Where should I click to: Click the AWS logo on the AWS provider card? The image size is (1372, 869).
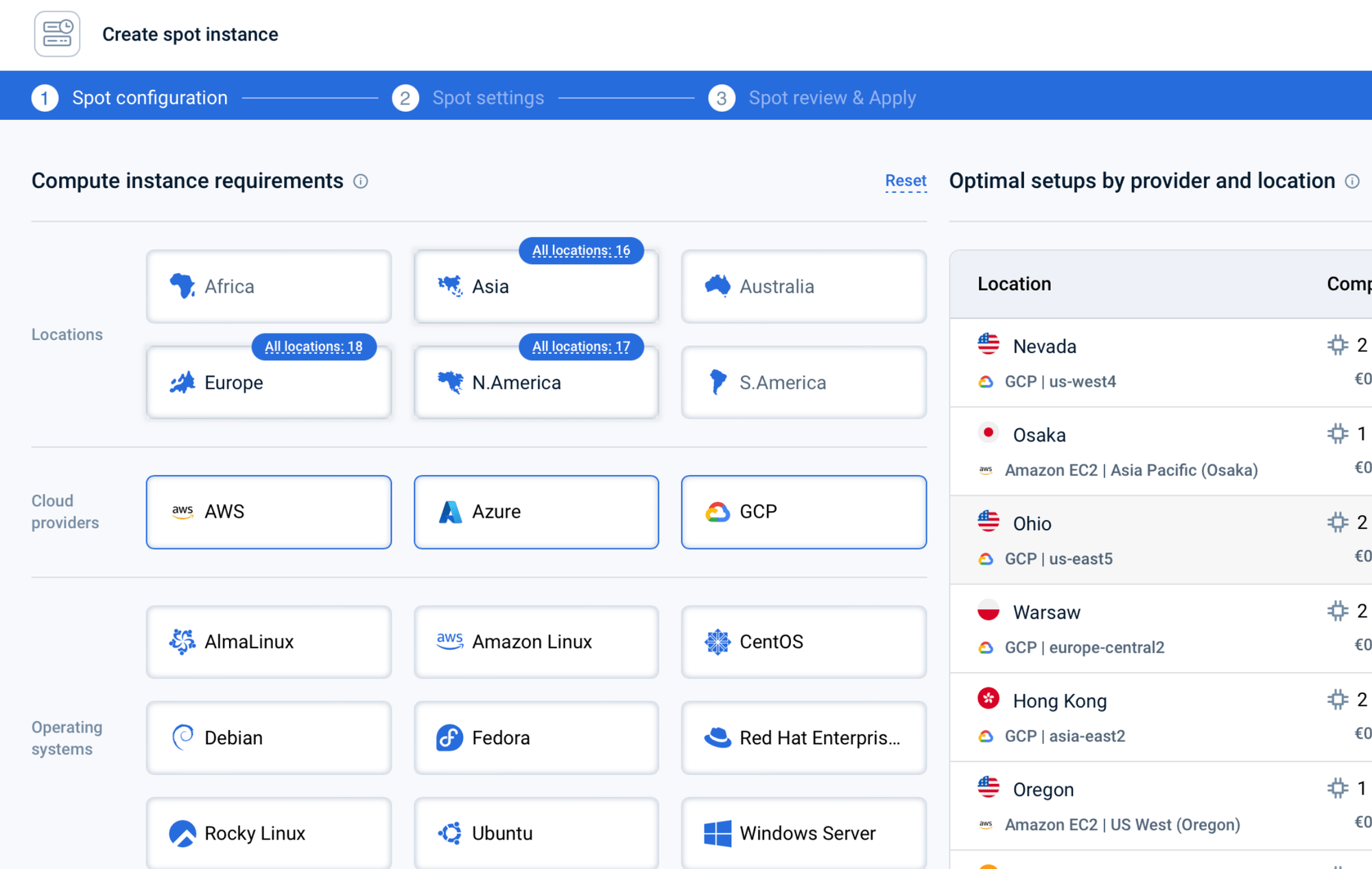pyautogui.click(x=182, y=512)
